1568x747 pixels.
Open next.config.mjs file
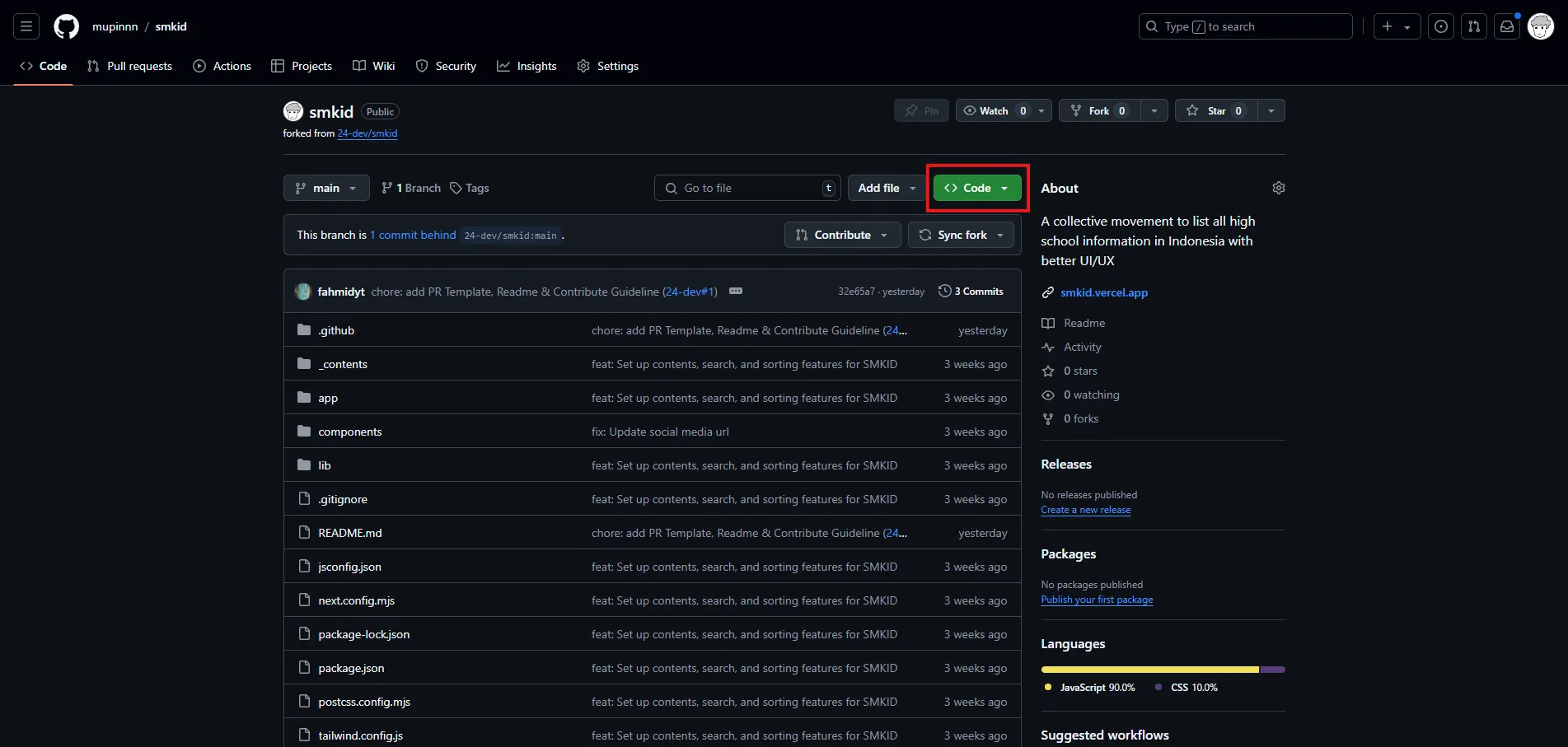(357, 600)
